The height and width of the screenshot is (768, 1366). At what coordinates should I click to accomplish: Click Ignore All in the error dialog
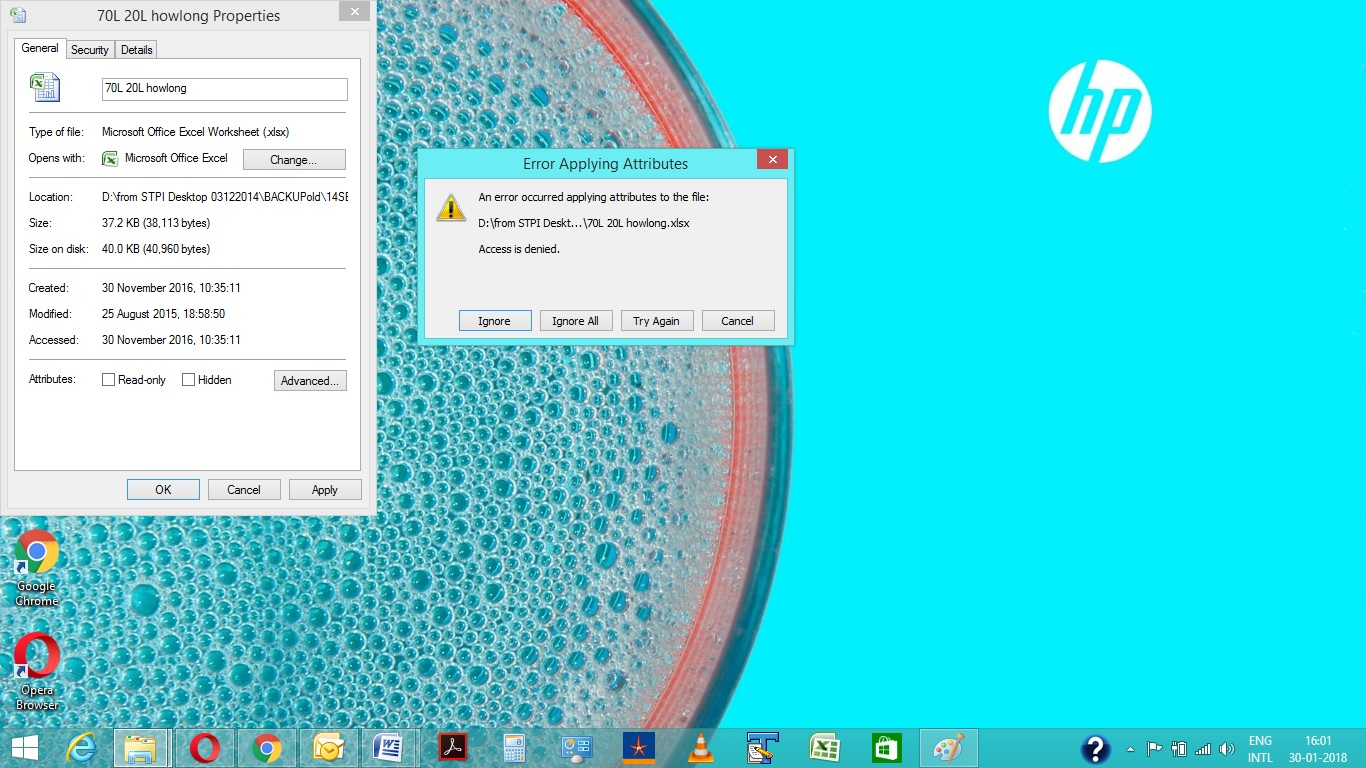click(x=575, y=321)
